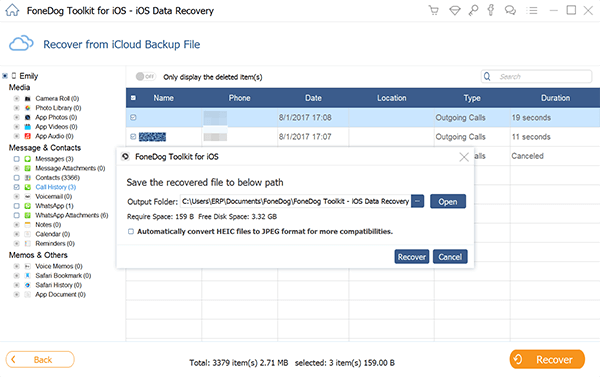Viewport: 600px width, 377px height.
Task: Click the Voice Memos icon
Action: click(28, 266)
